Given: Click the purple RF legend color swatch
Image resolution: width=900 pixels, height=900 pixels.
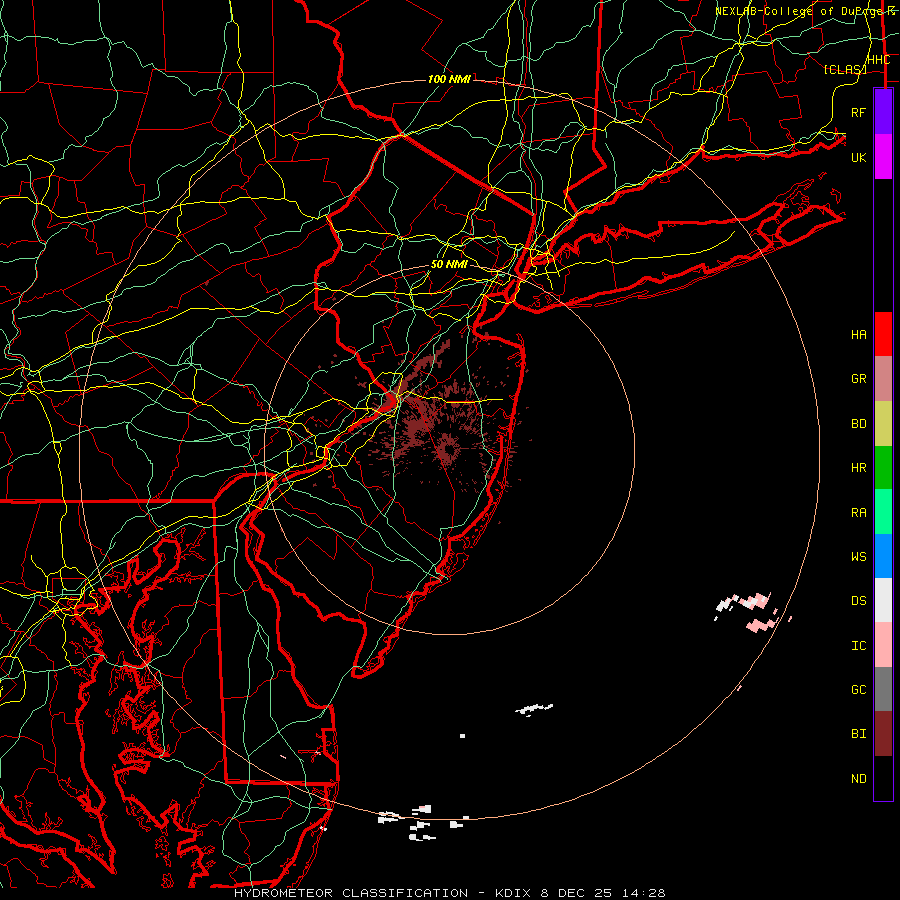Looking at the screenshot, I should pos(883,112).
